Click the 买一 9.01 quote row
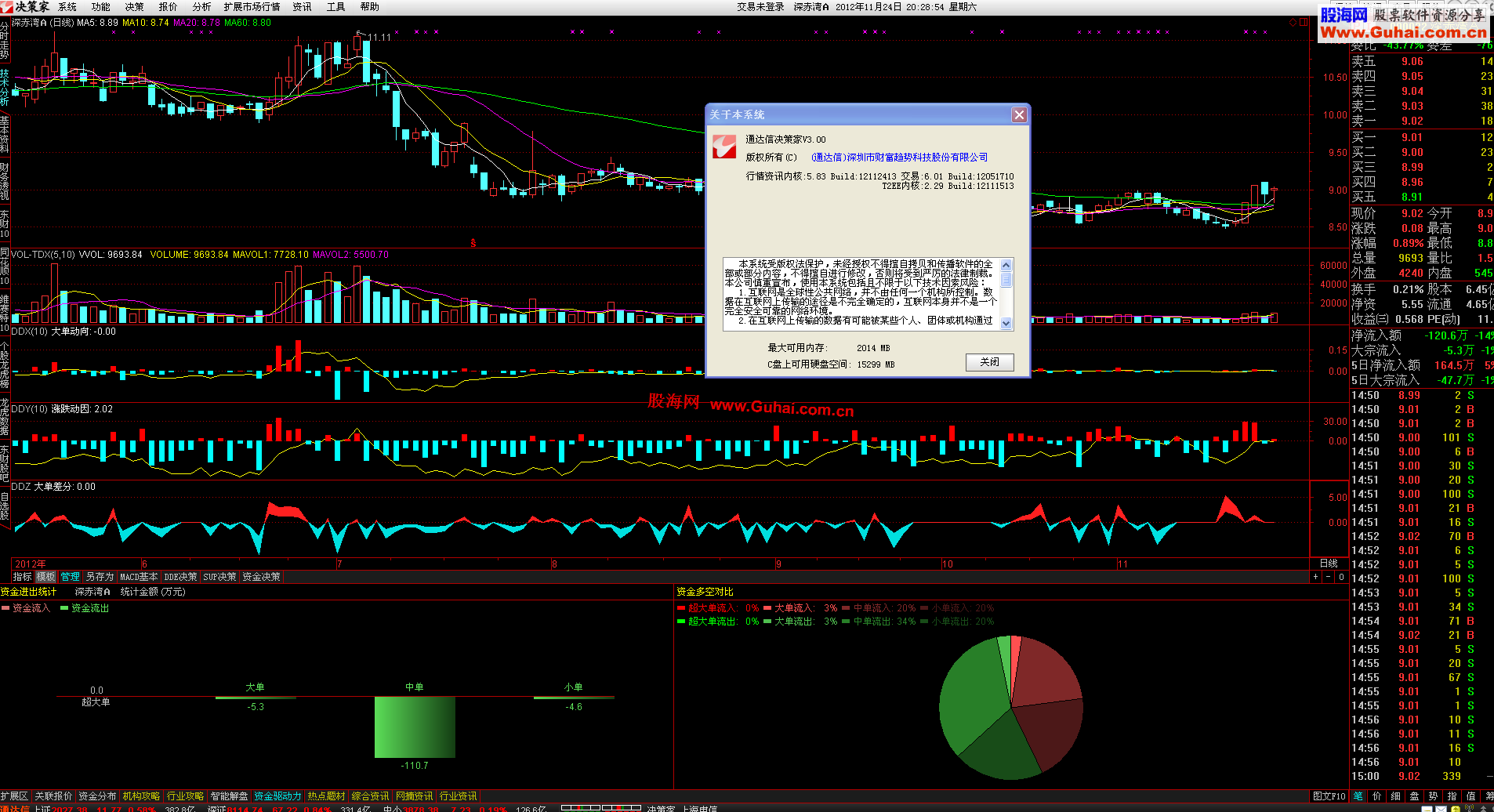 (x=1422, y=137)
